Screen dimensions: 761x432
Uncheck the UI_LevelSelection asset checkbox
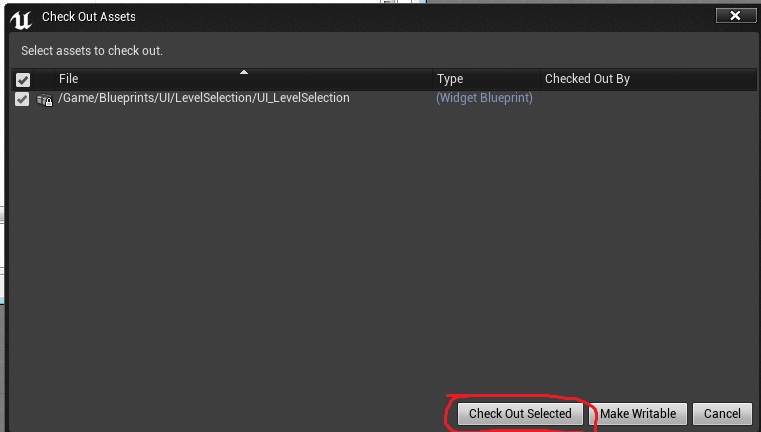(22, 99)
